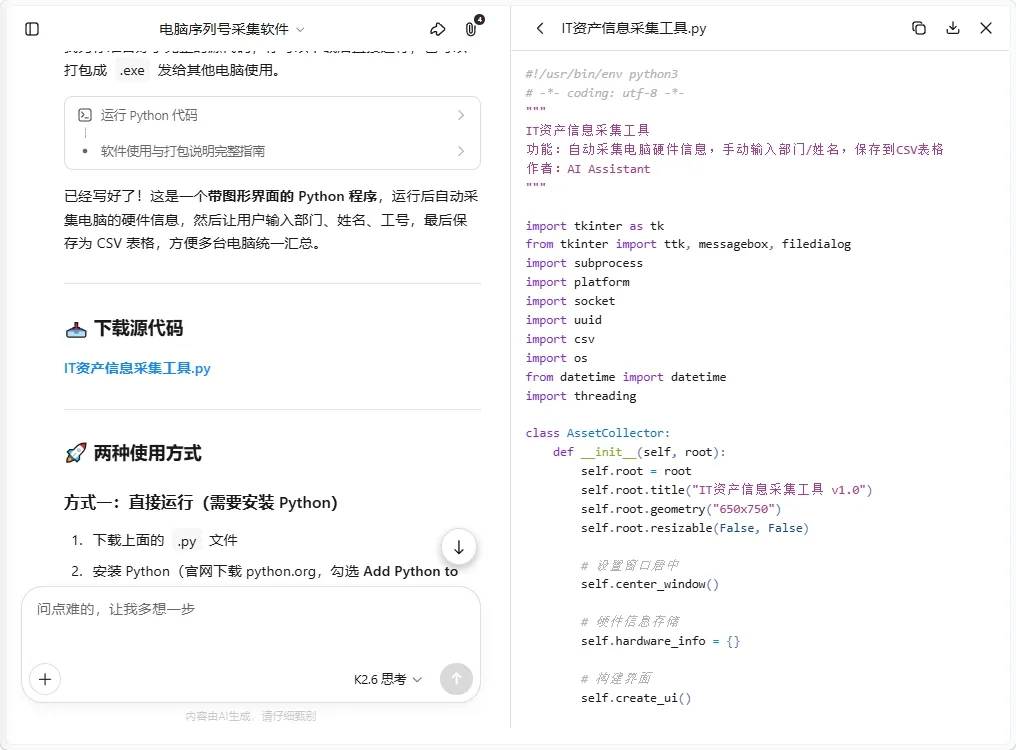The width and height of the screenshot is (1016, 750).
Task: Send the message with the arrow button
Action: 456,679
